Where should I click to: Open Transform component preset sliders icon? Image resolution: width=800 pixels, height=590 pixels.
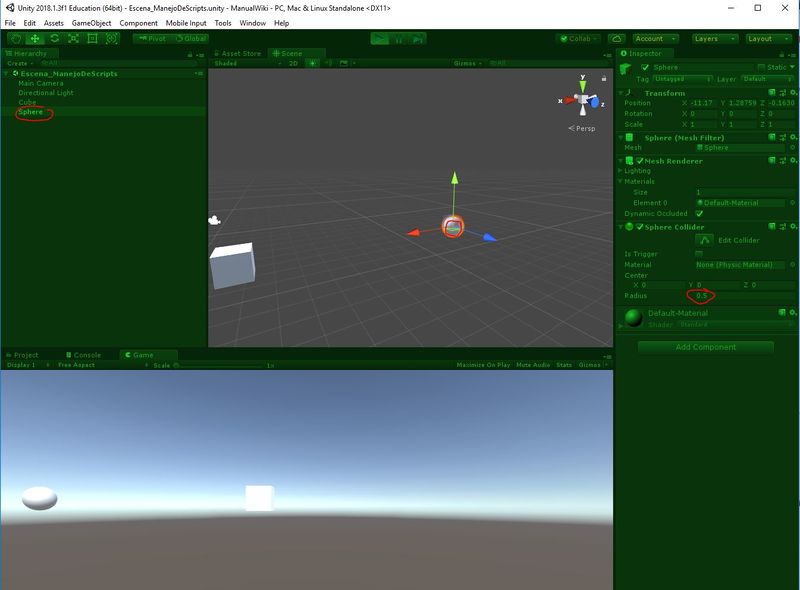pos(783,93)
